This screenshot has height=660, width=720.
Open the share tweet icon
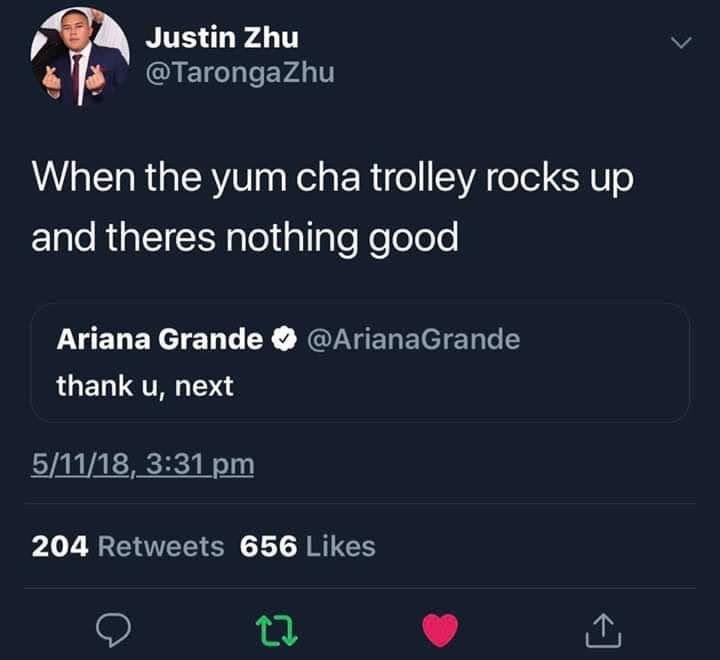pos(603,630)
